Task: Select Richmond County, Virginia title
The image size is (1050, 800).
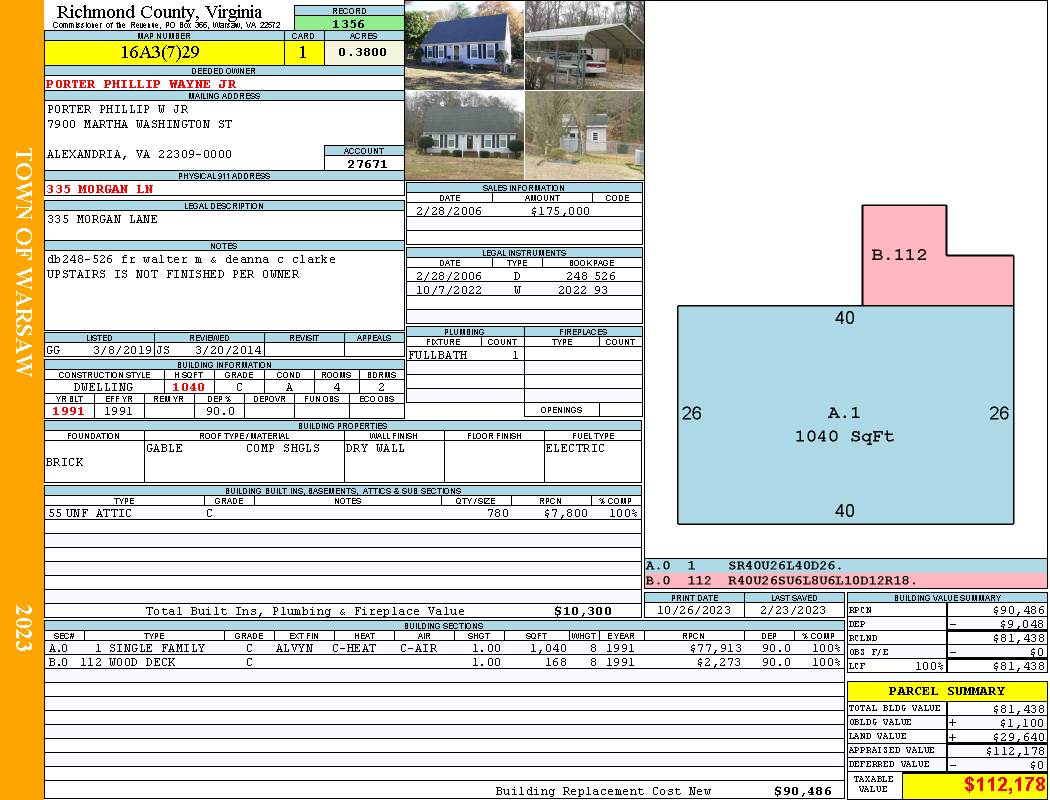Action: click(159, 11)
